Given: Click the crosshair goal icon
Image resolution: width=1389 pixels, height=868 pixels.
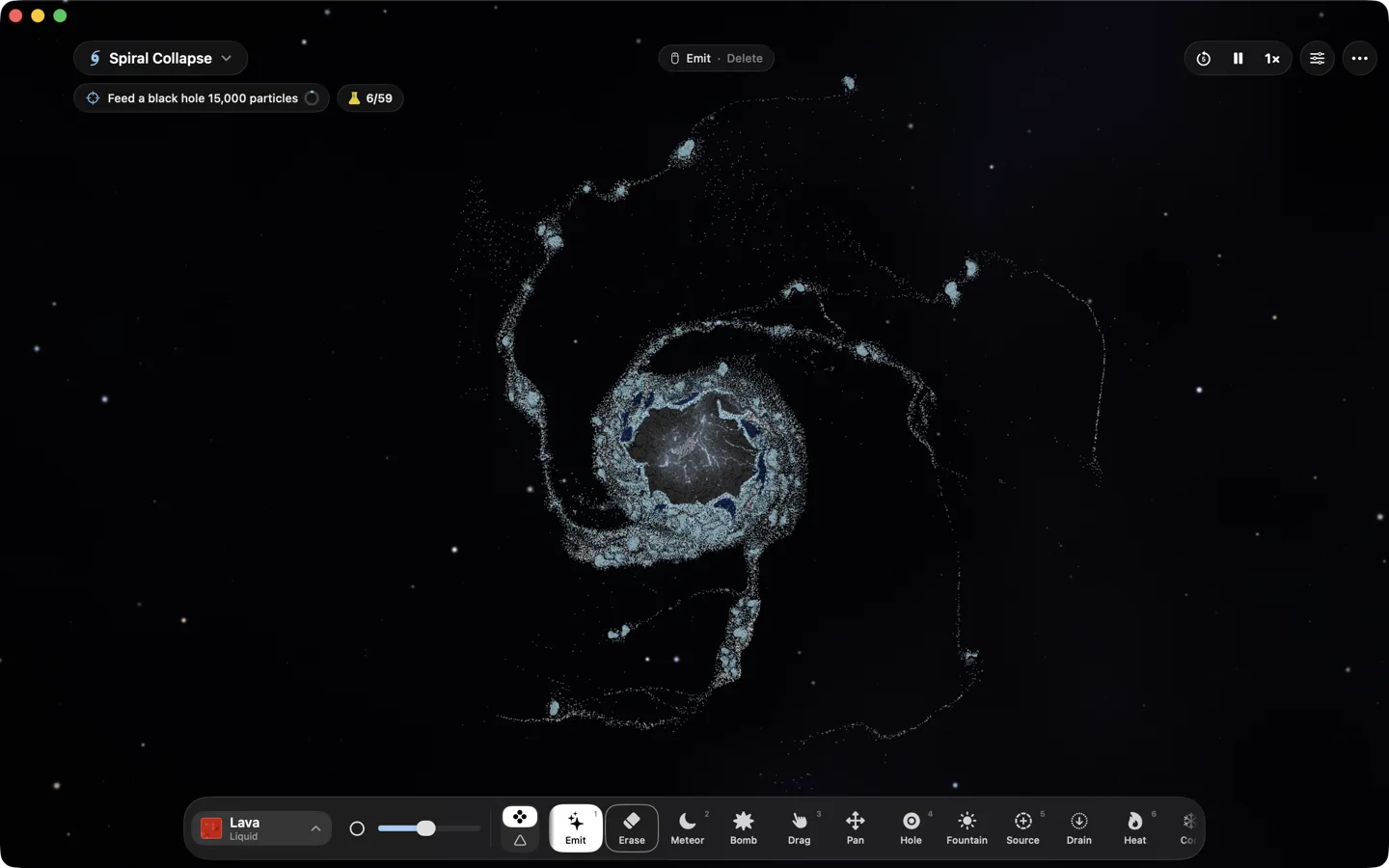Looking at the screenshot, I should (x=94, y=98).
